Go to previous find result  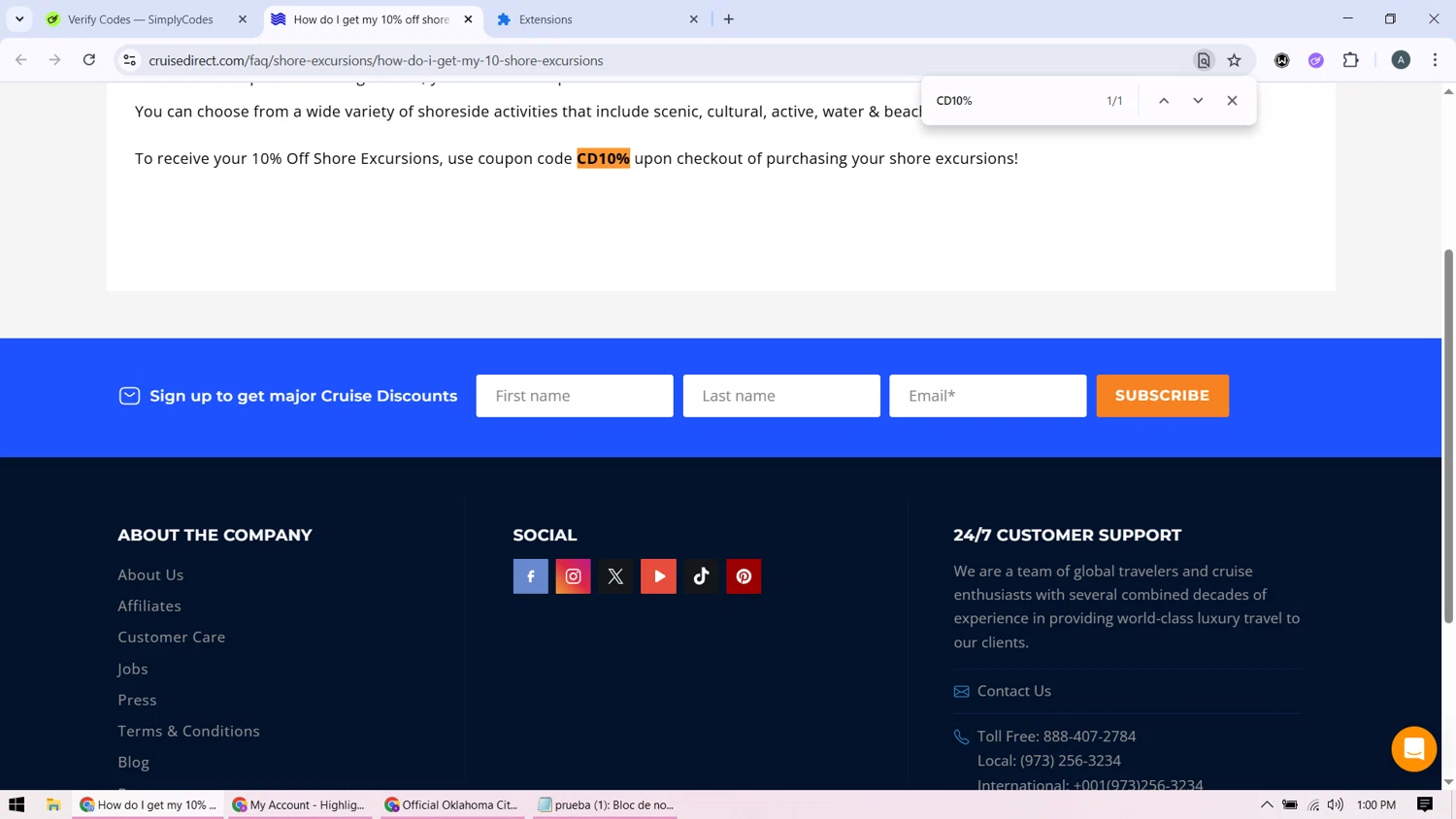1163,101
